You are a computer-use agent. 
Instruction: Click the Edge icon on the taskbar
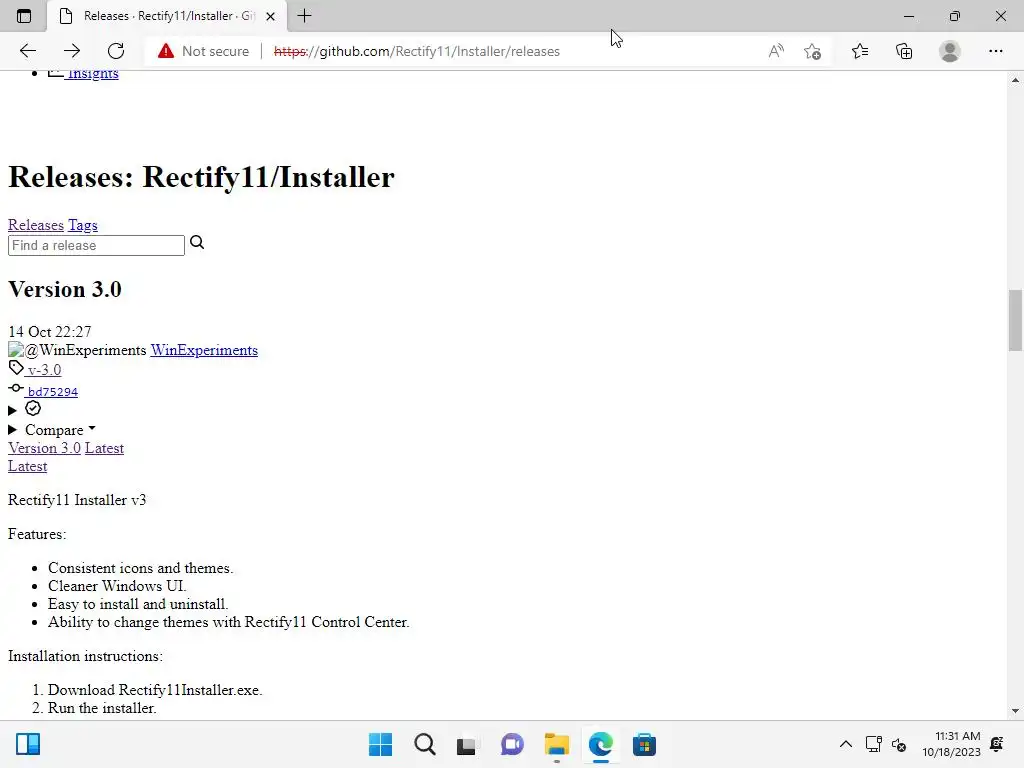[601, 744]
